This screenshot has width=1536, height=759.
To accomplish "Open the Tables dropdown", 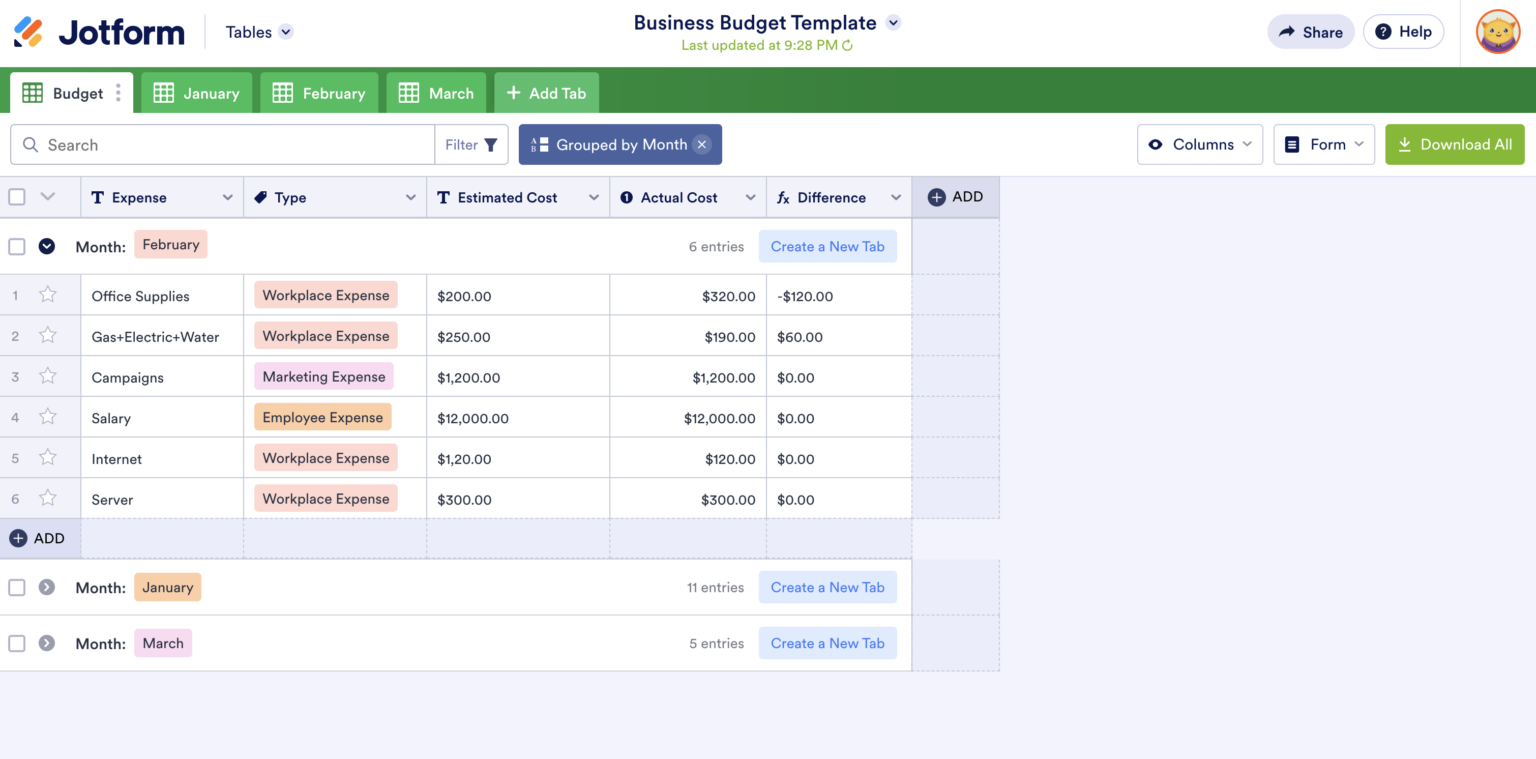I will [256, 31].
